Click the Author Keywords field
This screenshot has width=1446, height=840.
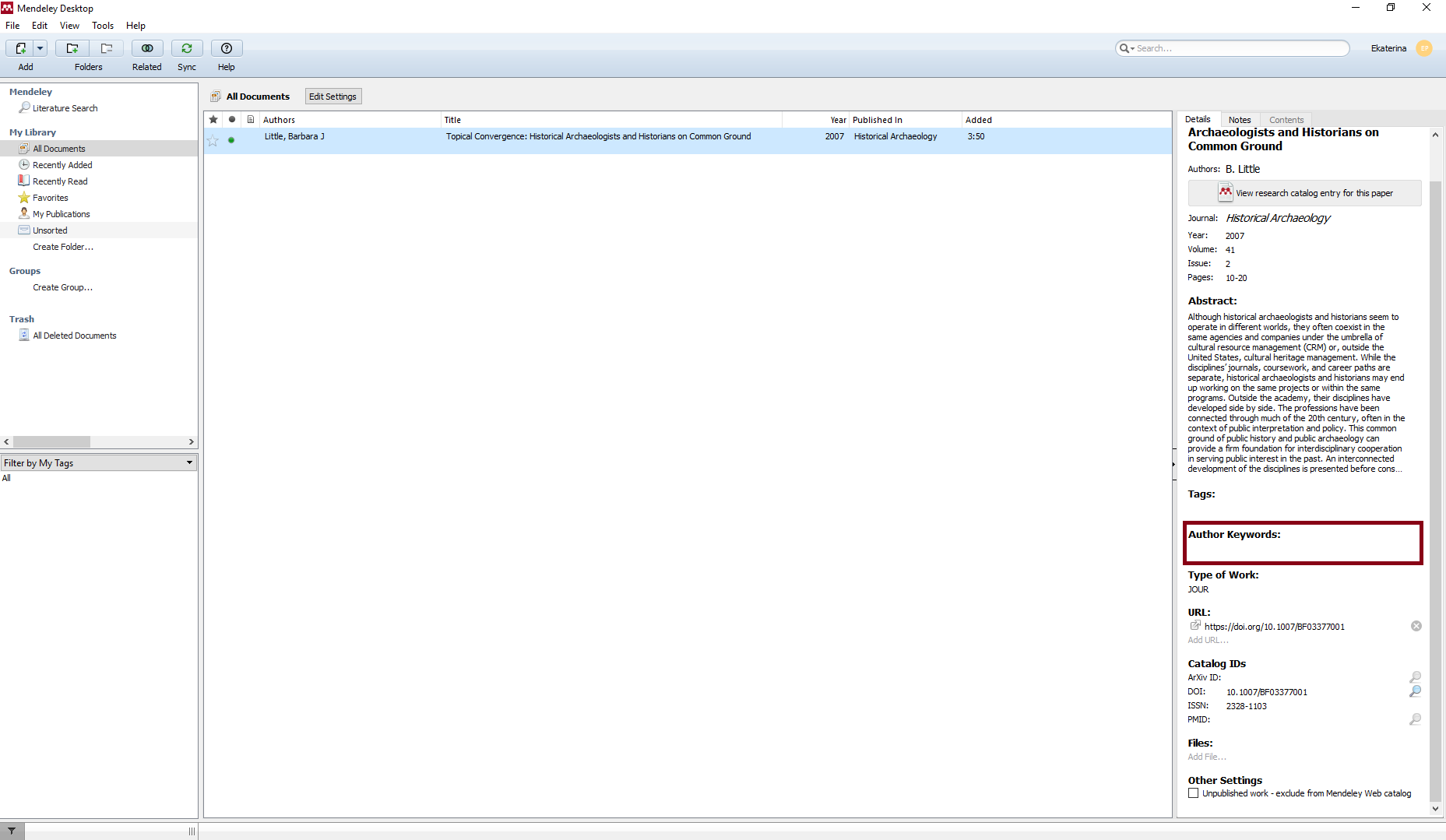coord(1303,543)
